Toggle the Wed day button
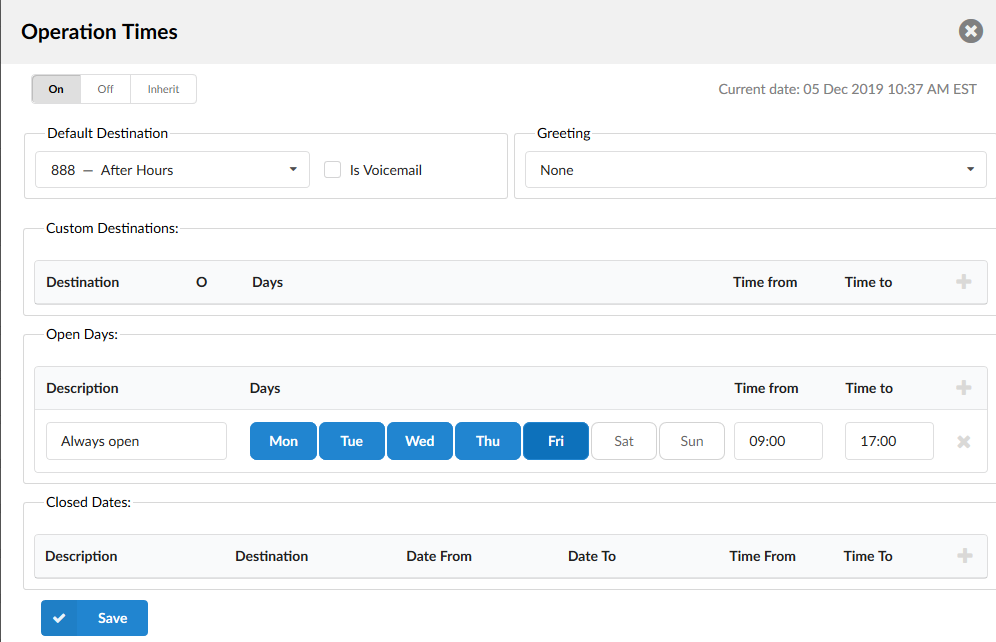The width and height of the screenshot is (996, 642). coord(419,441)
